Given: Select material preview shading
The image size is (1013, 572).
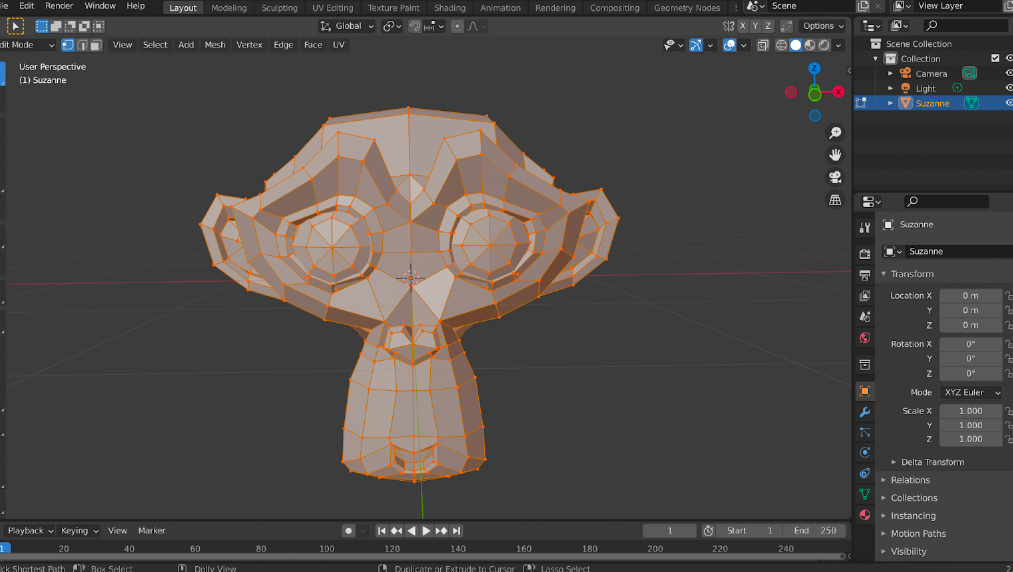Looking at the screenshot, I should pos(810,45).
